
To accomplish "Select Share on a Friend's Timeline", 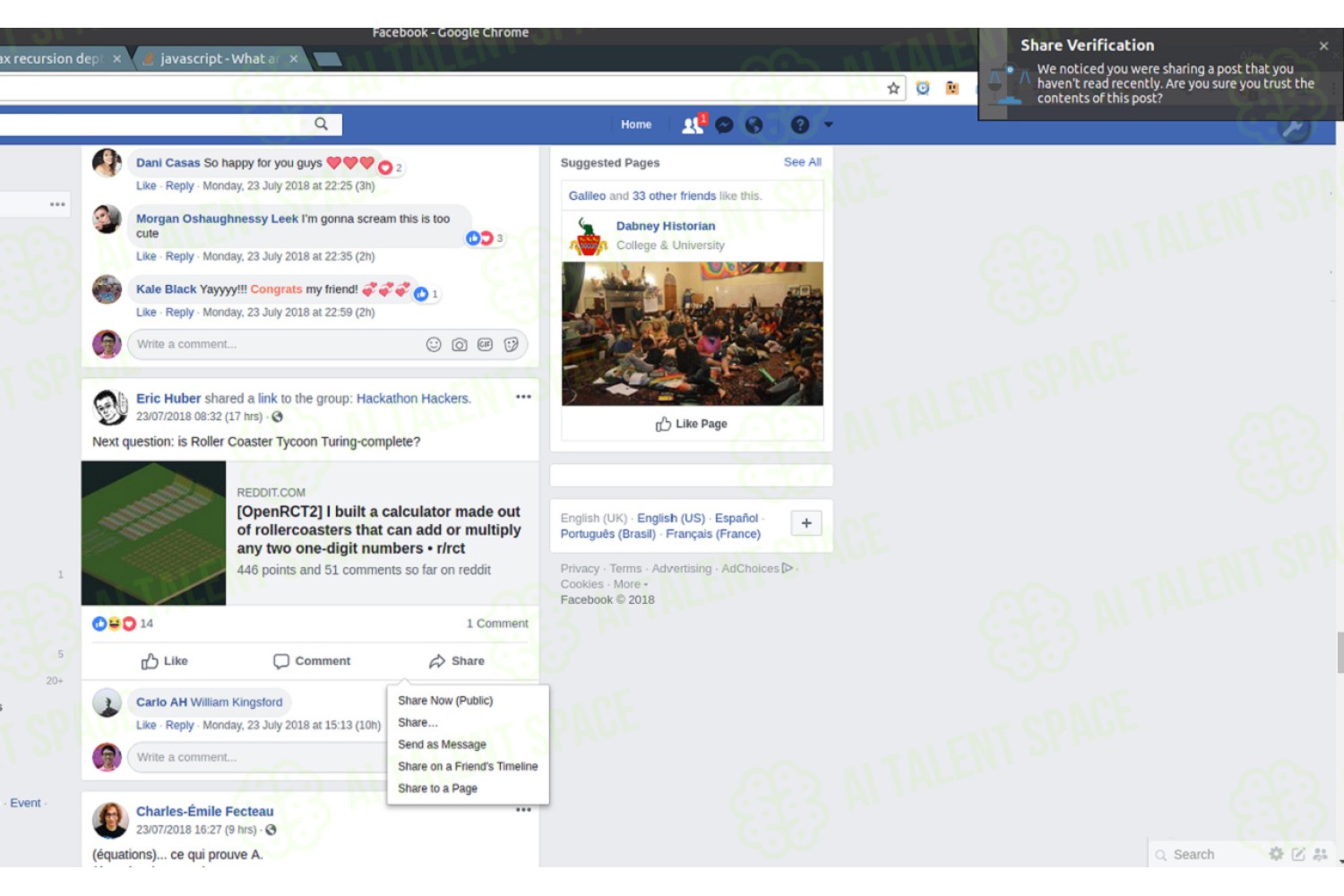I will (x=468, y=766).
